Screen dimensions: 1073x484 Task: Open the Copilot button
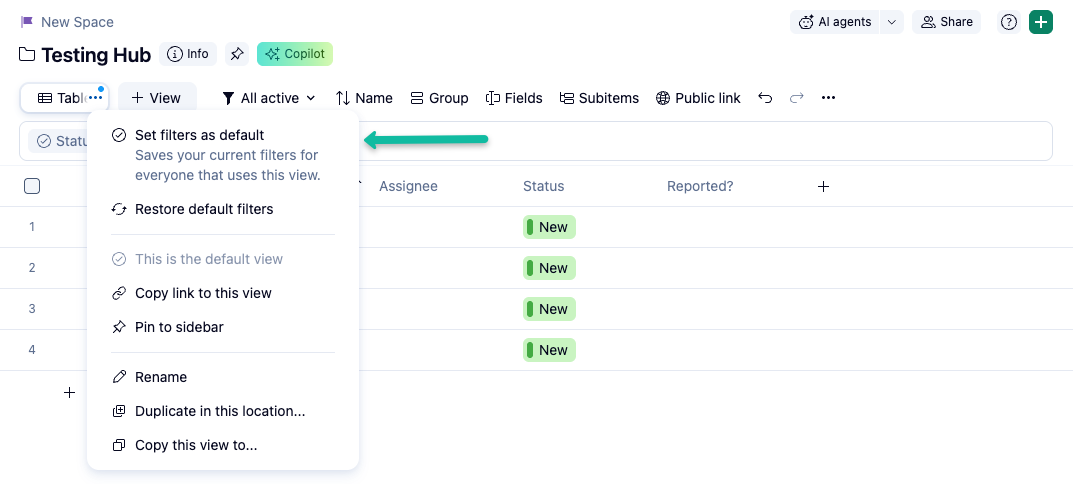(295, 54)
